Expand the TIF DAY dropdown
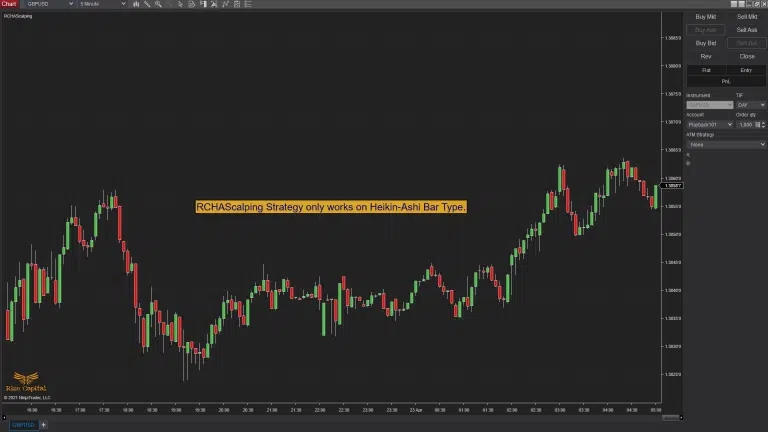The width and height of the screenshot is (768, 432). pos(750,105)
